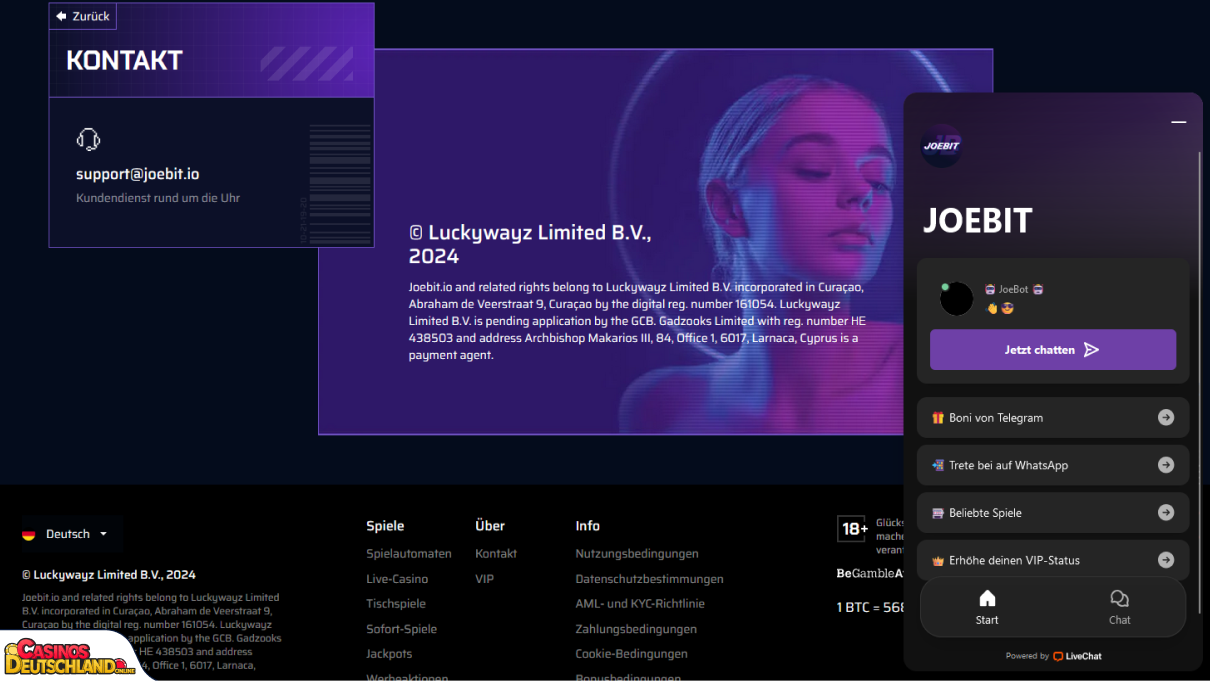This screenshot has width=1210, height=681.
Task: Click the Jetzt chatten button
Action: (x=1053, y=350)
